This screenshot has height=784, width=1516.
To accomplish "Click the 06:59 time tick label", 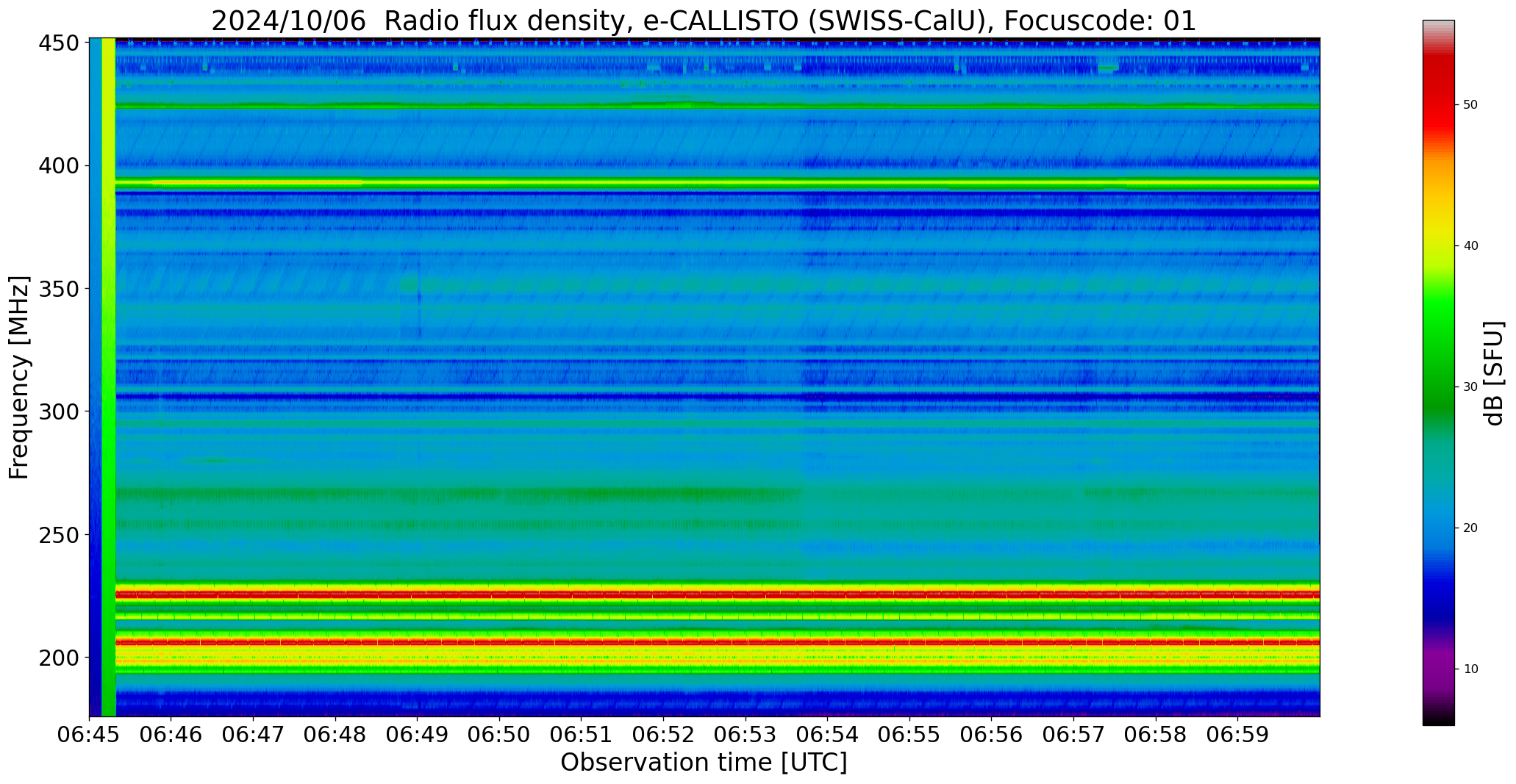I will (1237, 735).
